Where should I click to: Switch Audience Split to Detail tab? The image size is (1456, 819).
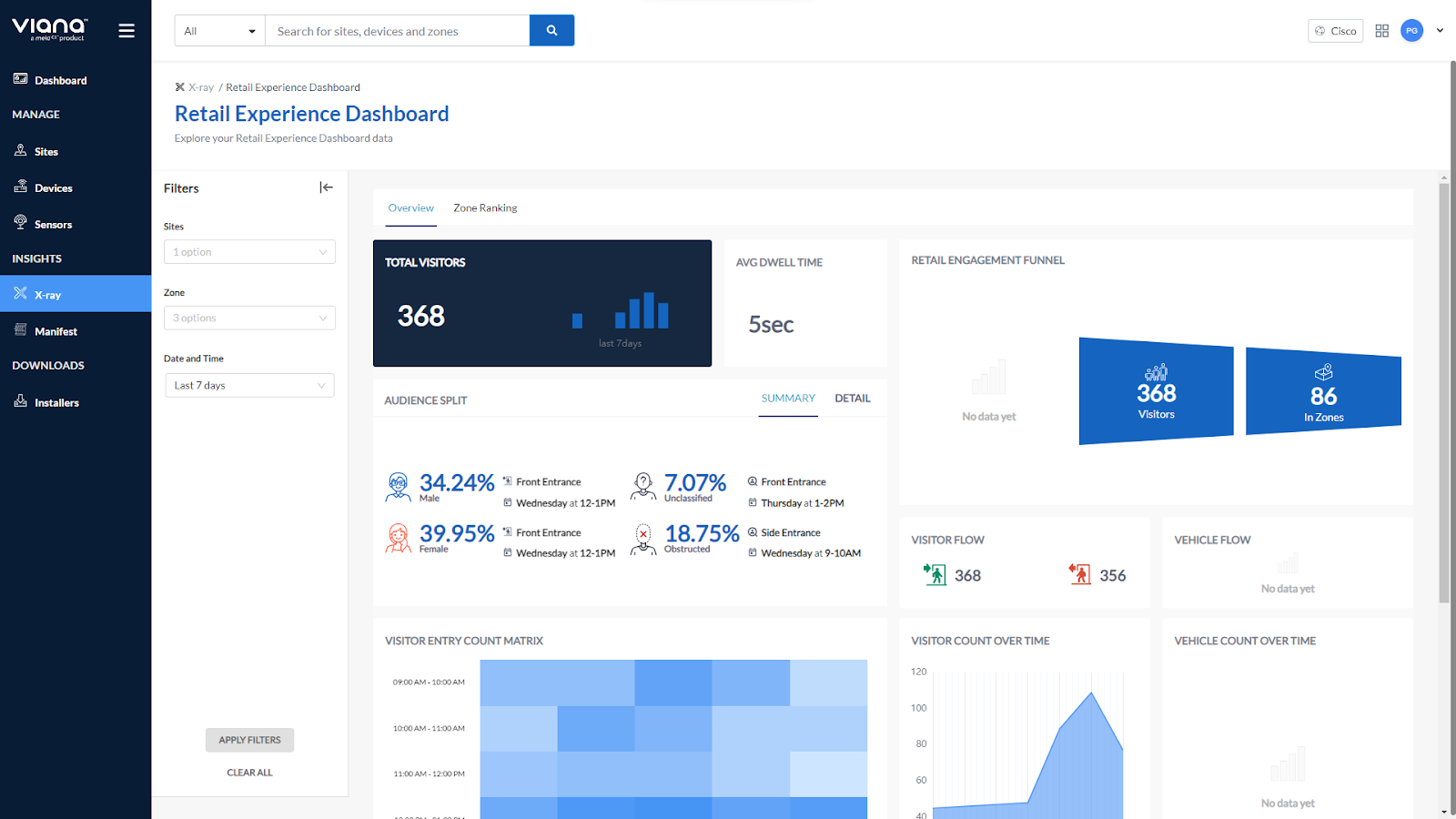853,399
